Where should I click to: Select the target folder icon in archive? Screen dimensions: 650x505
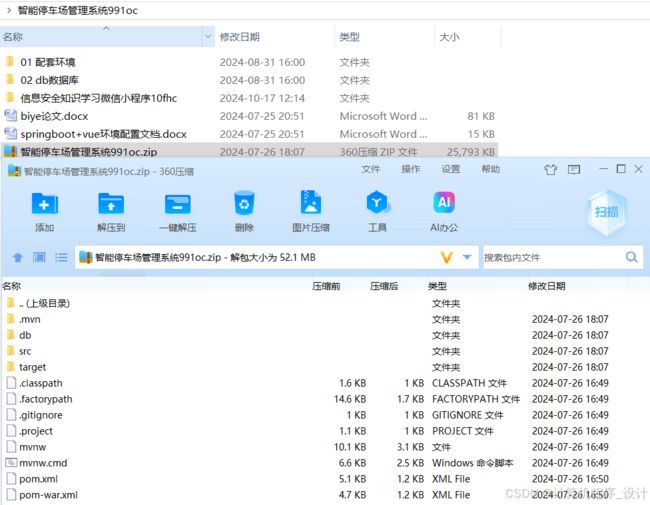pyautogui.click(x=11, y=367)
